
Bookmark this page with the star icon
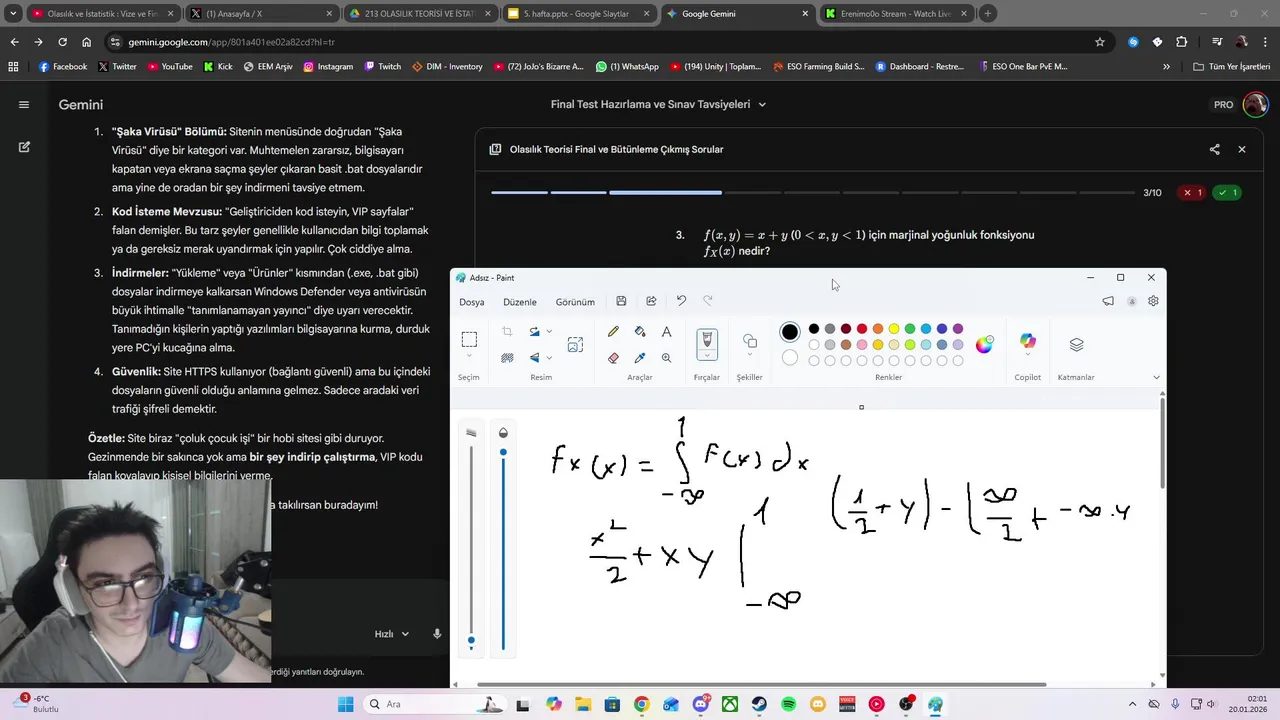click(1100, 42)
